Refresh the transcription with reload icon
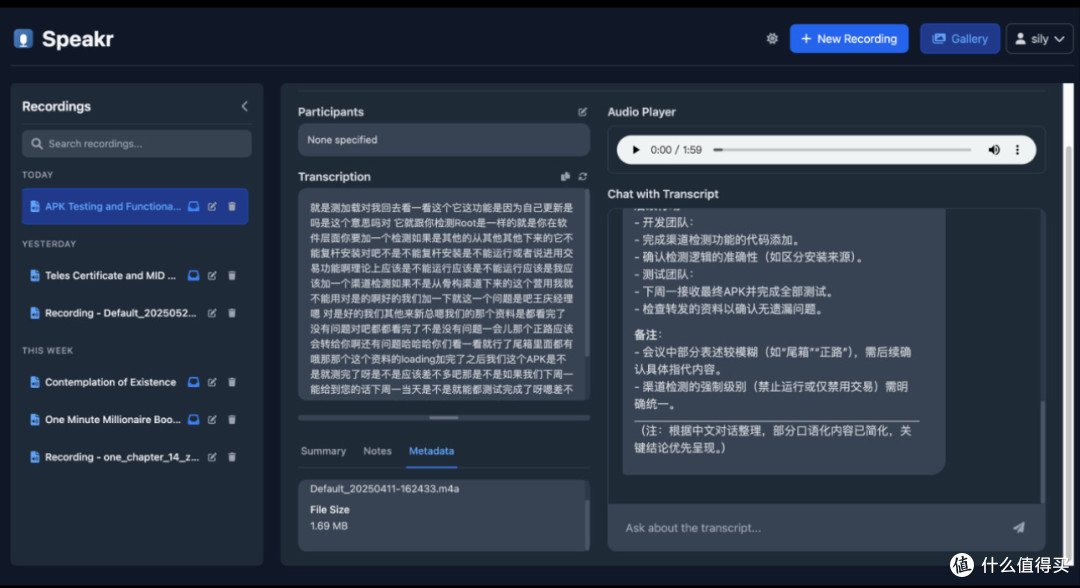This screenshot has width=1080, height=588. pos(583,177)
